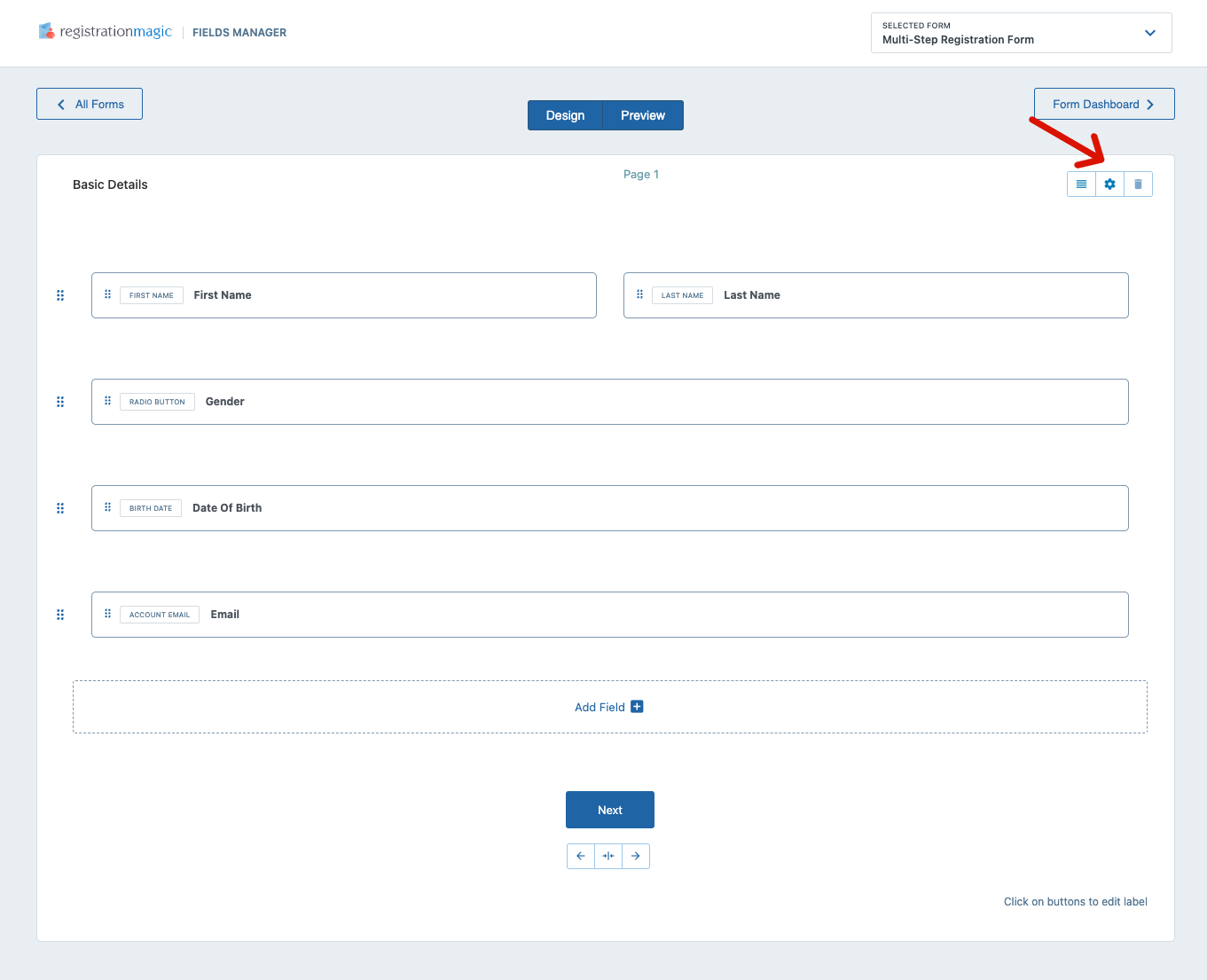1207x980 pixels.
Task: Left-align the Next button via arrow icon
Action: [x=581, y=856]
